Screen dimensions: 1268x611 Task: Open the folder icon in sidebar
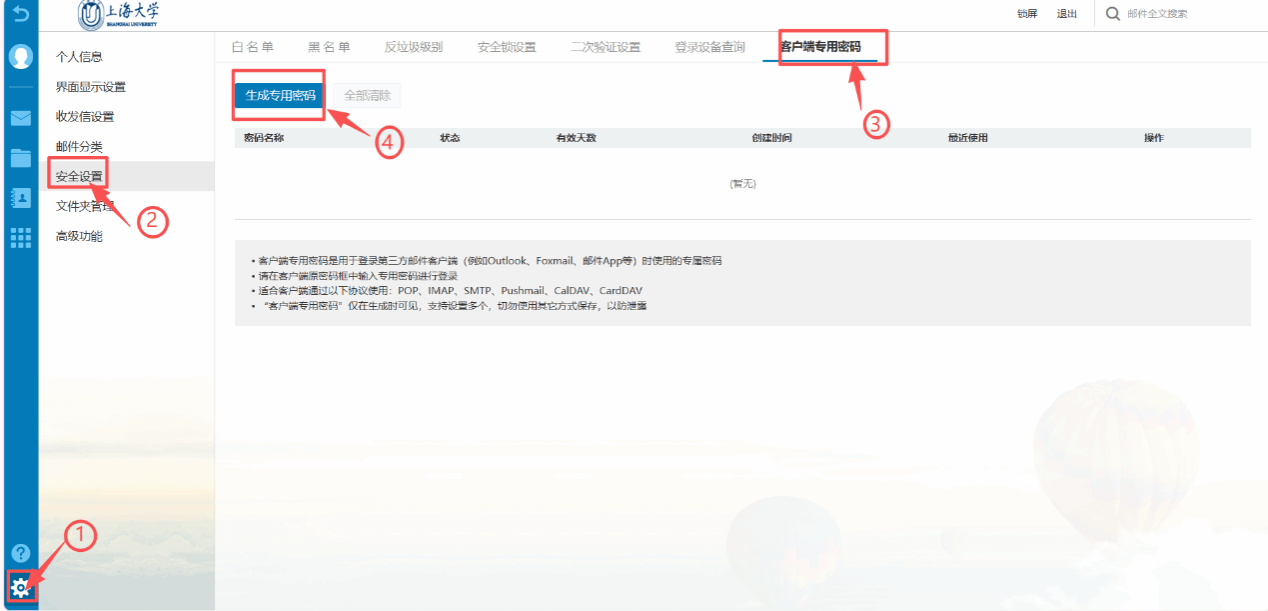(x=20, y=157)
